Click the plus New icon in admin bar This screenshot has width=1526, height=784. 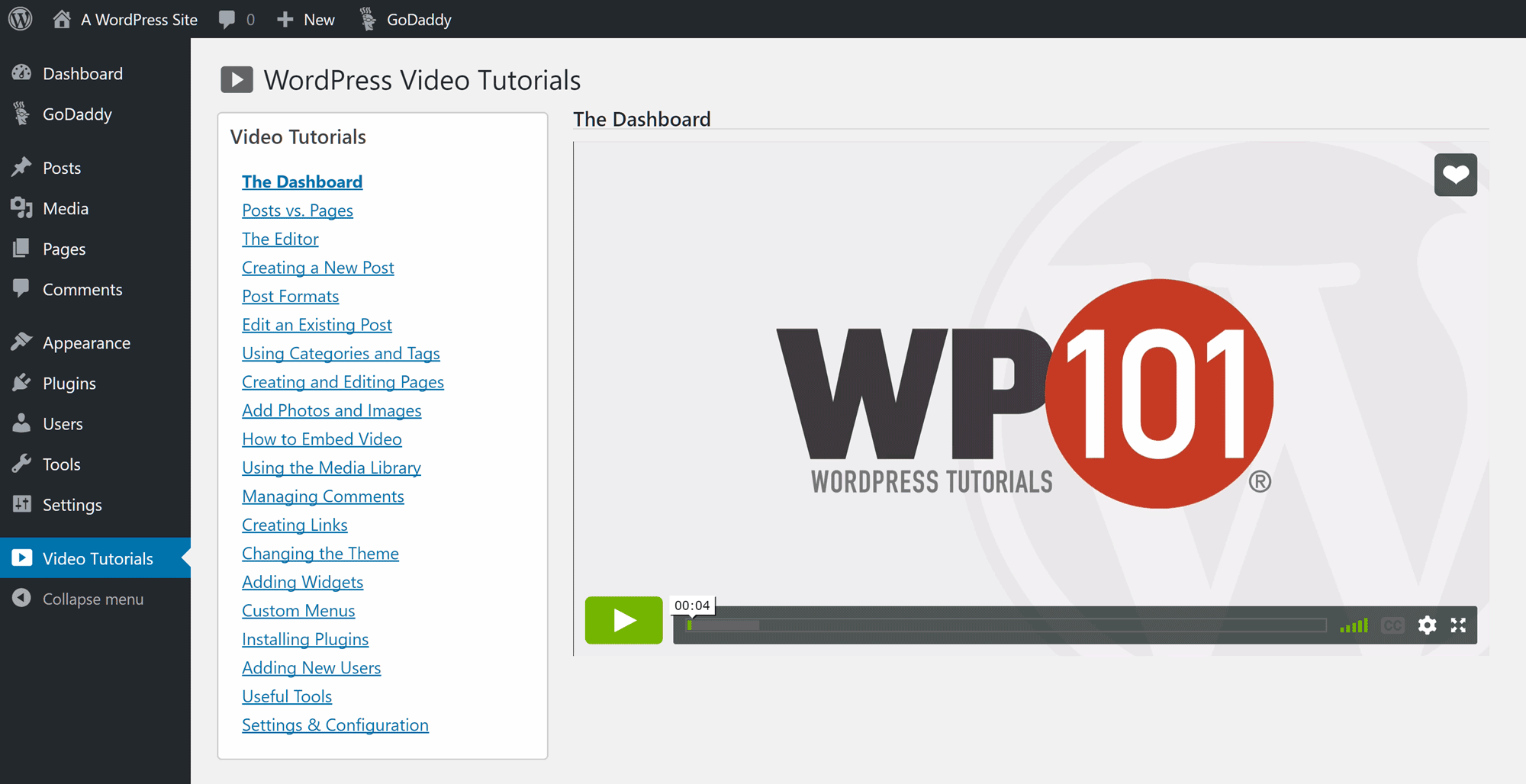pyautogui.click(x=285, y=20)
